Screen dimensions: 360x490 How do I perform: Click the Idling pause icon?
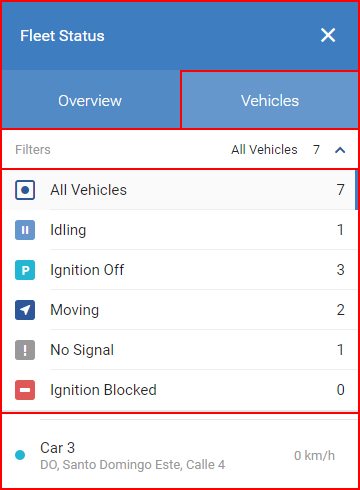[25, 230]
